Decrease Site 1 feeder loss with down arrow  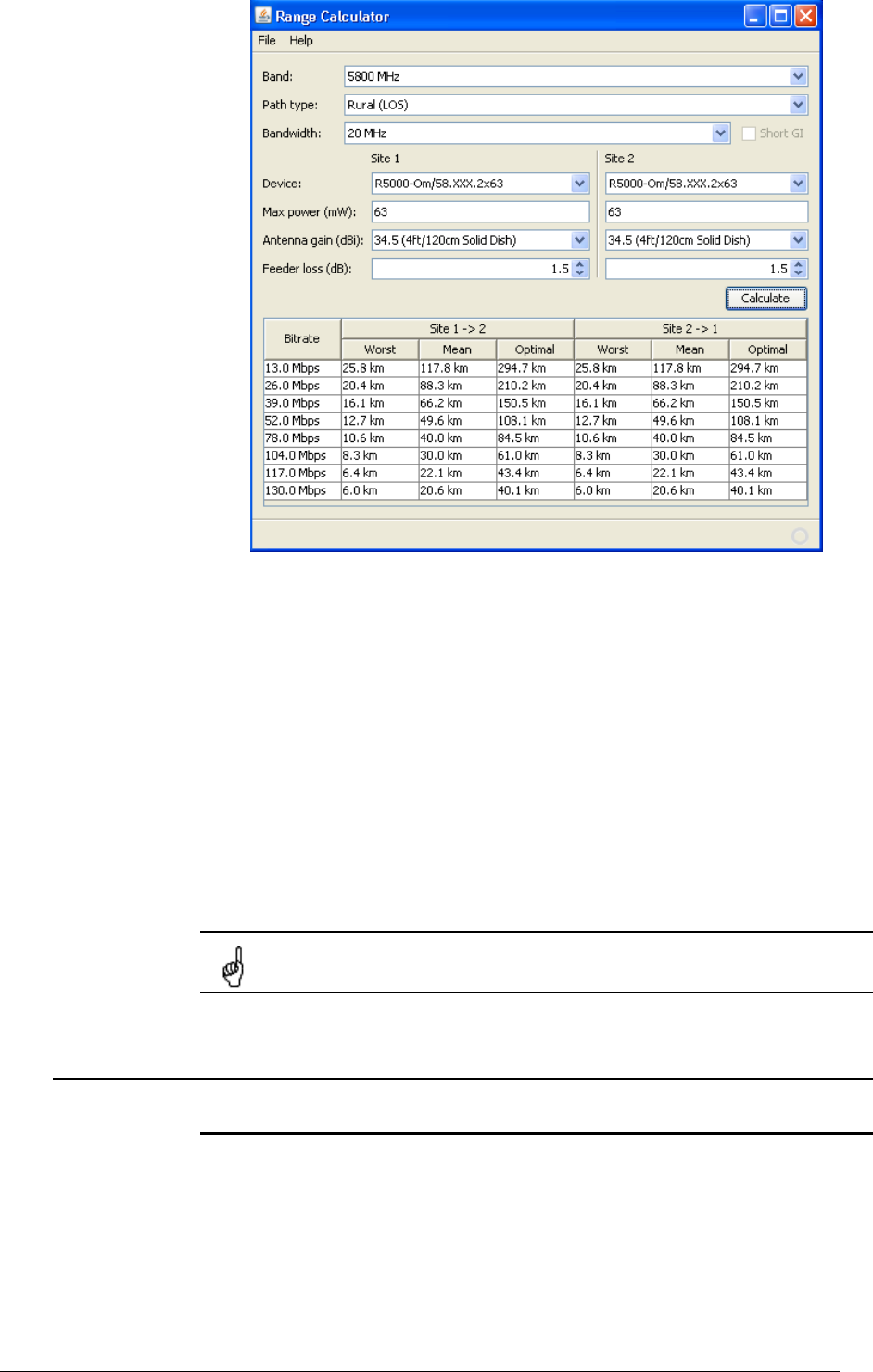coord(581,273)
